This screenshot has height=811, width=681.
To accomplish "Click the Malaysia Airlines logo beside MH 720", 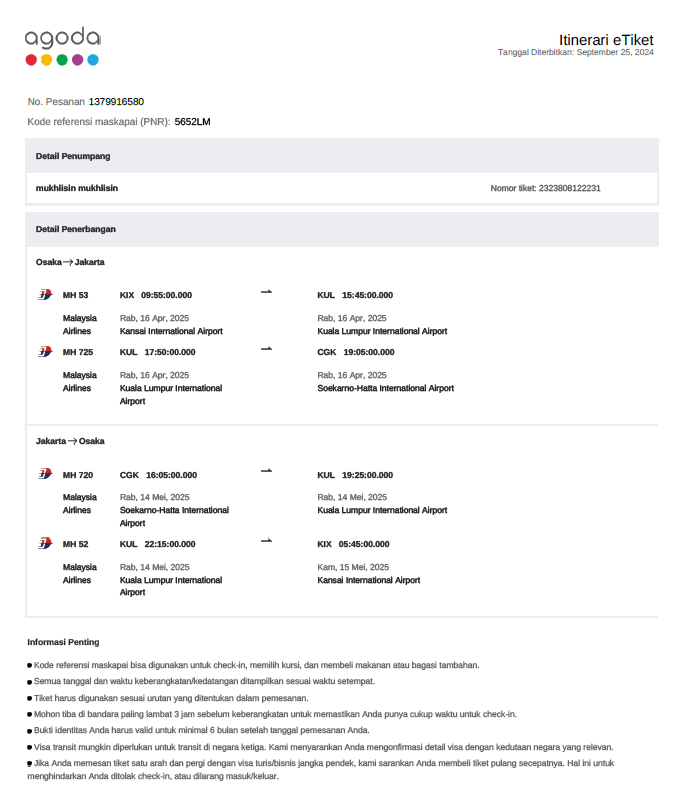I will click(x=44, y=474).
